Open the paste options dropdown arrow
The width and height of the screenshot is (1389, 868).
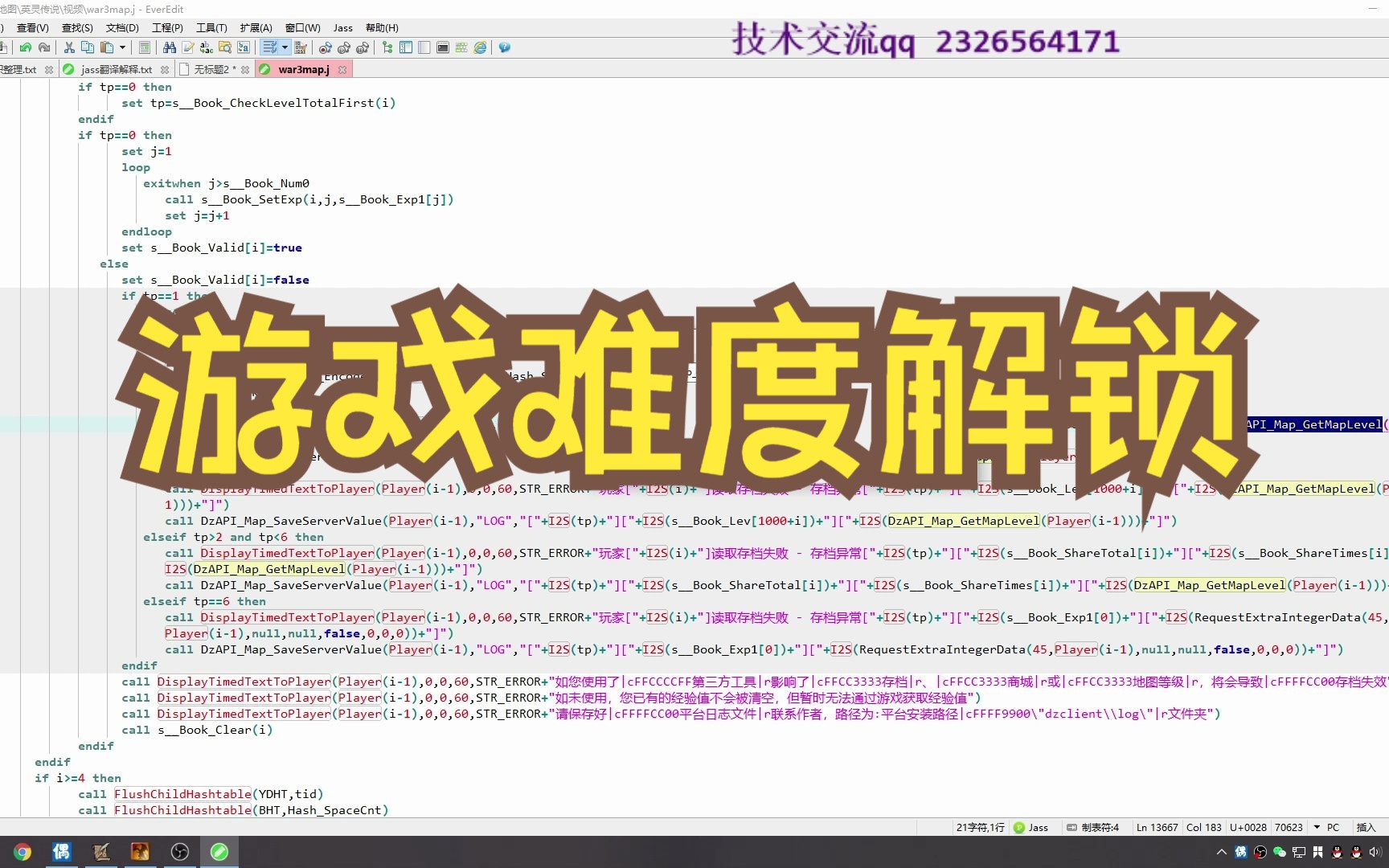pos(122,47)
